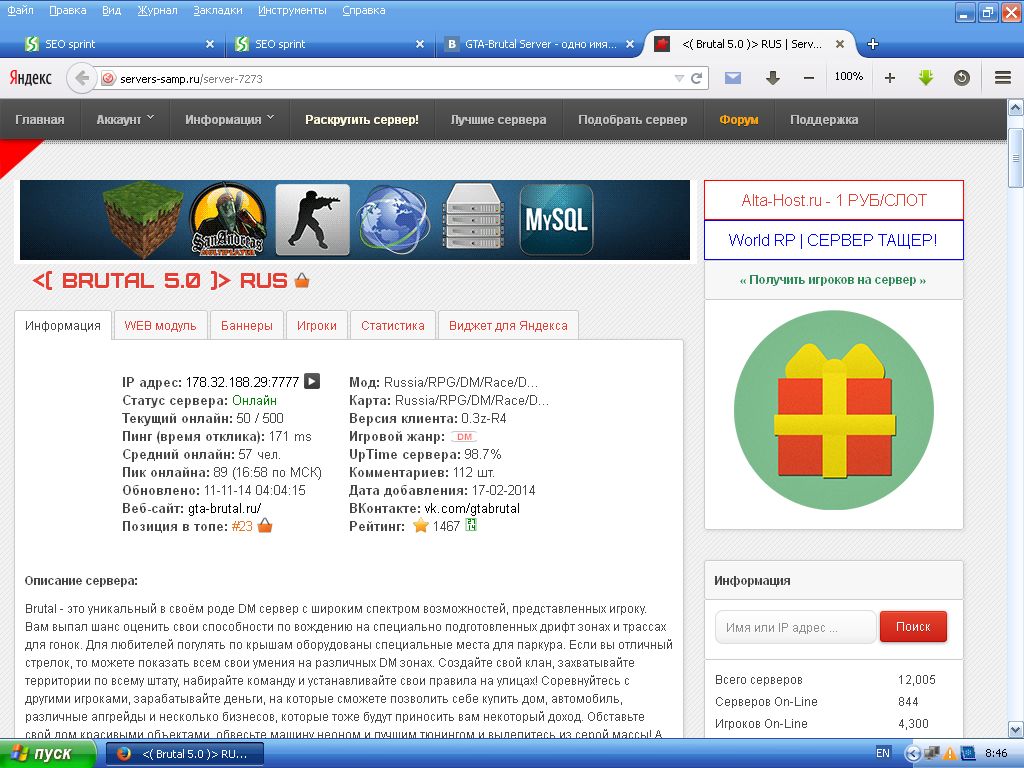The width and height of the screenshot is (1024, 768).
Task: Focus the Имя или IP адрес search field
Action: 795,627
